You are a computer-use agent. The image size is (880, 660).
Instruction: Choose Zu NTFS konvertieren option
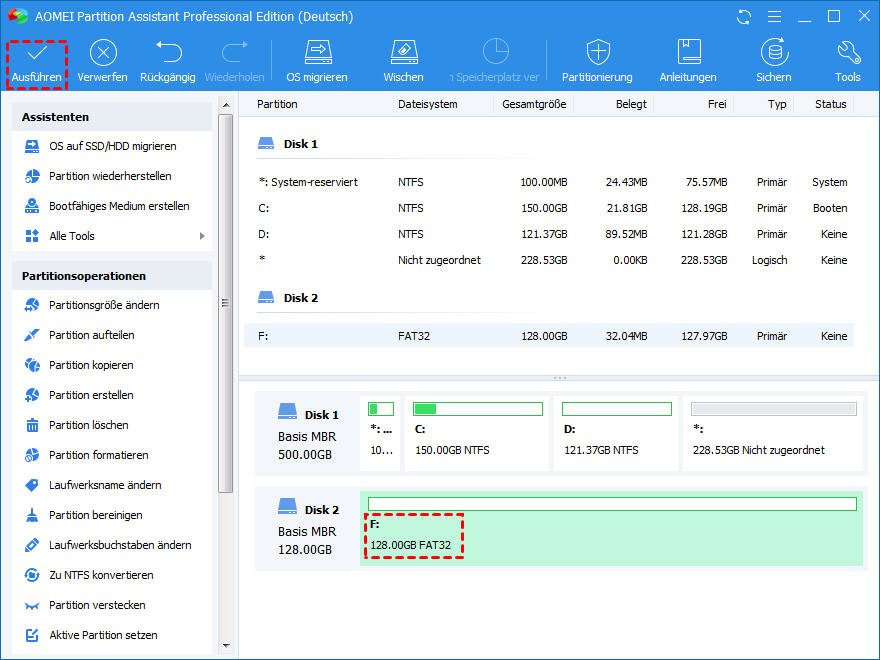(101, 575)
